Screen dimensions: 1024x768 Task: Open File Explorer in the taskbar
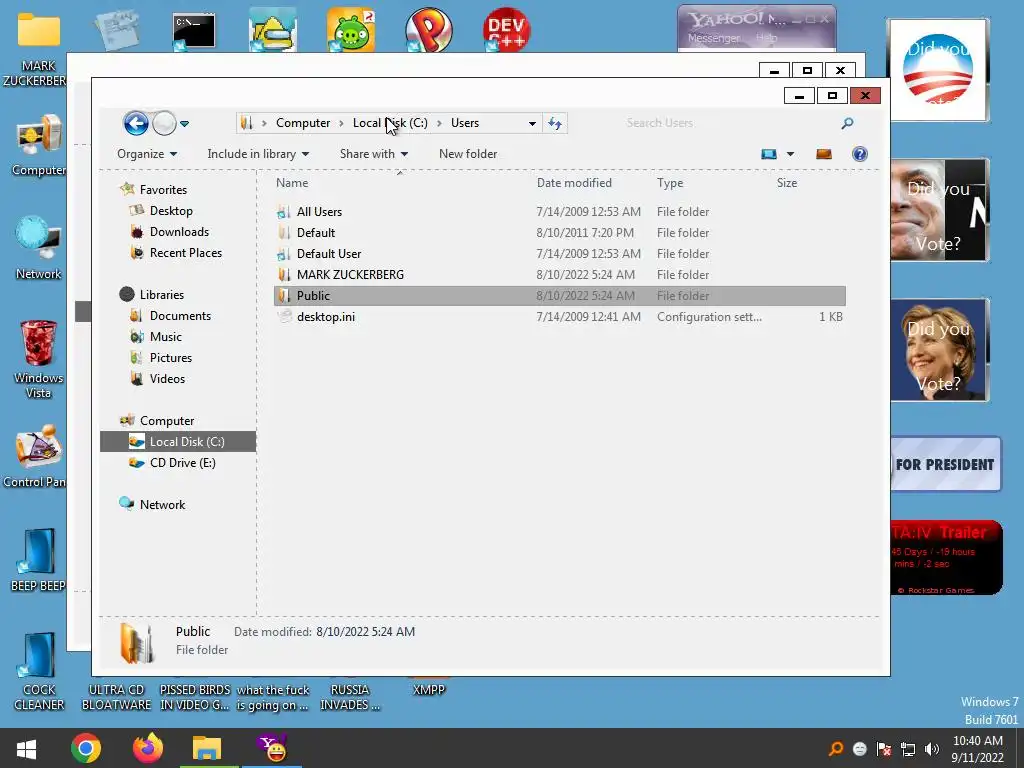(x=208, y=748)
